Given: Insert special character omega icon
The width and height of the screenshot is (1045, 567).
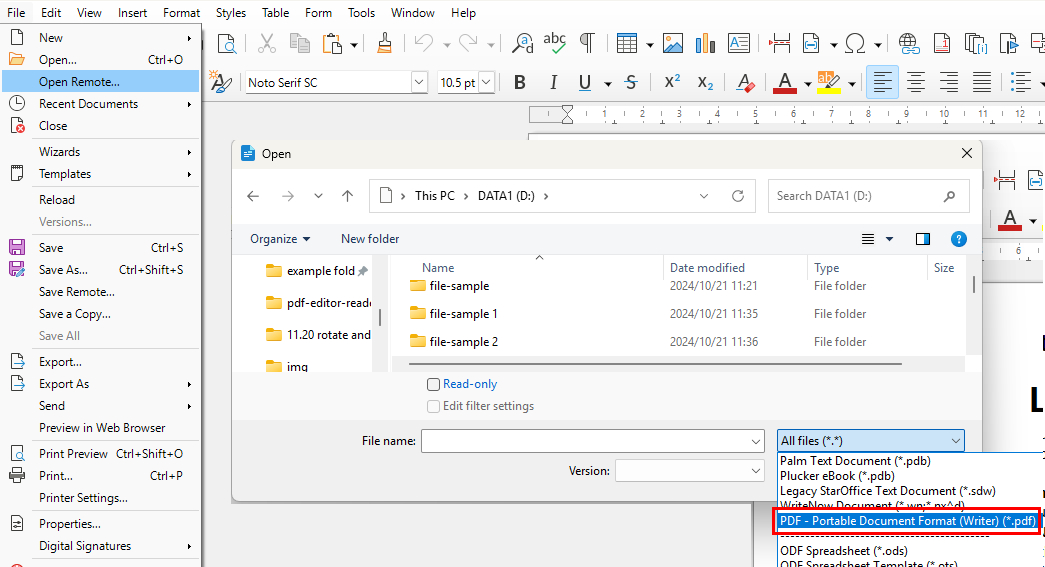Looking at the screenshot, I should (x=855, y=44).
